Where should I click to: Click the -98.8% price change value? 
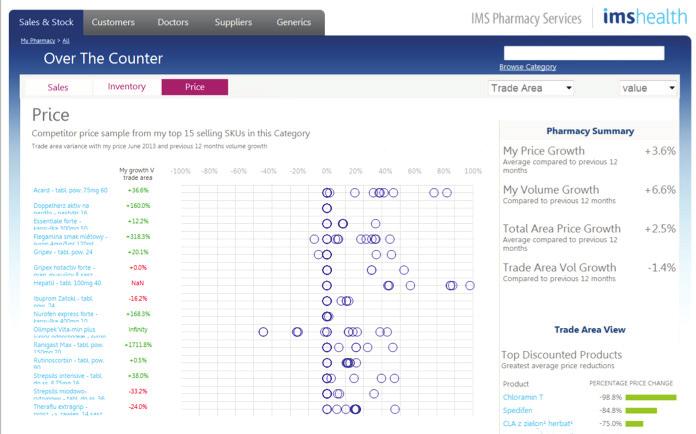(611, 398)
